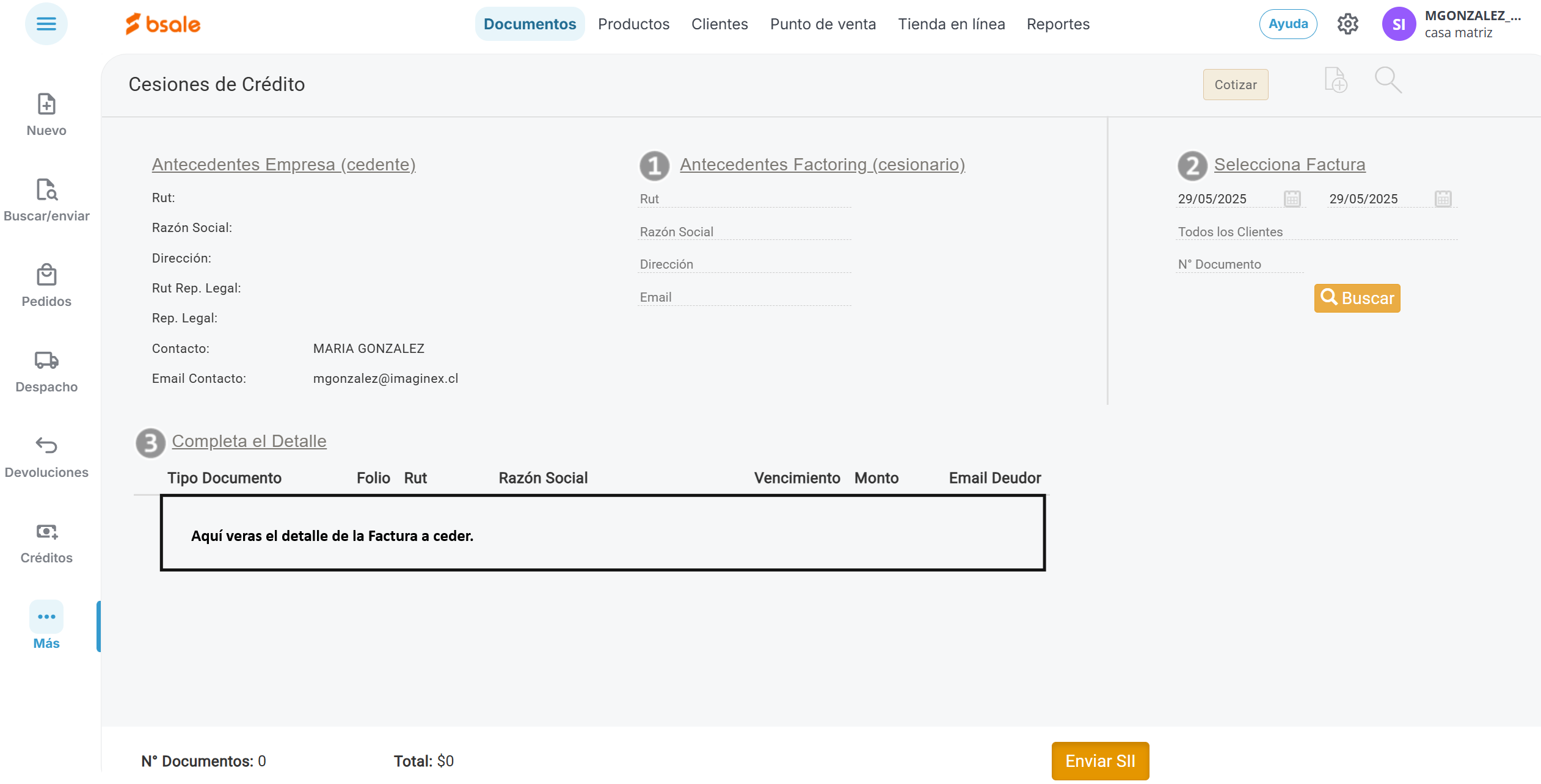Click the Cotizar button
Screen dimensions: 1541x784
[1235, 85]
